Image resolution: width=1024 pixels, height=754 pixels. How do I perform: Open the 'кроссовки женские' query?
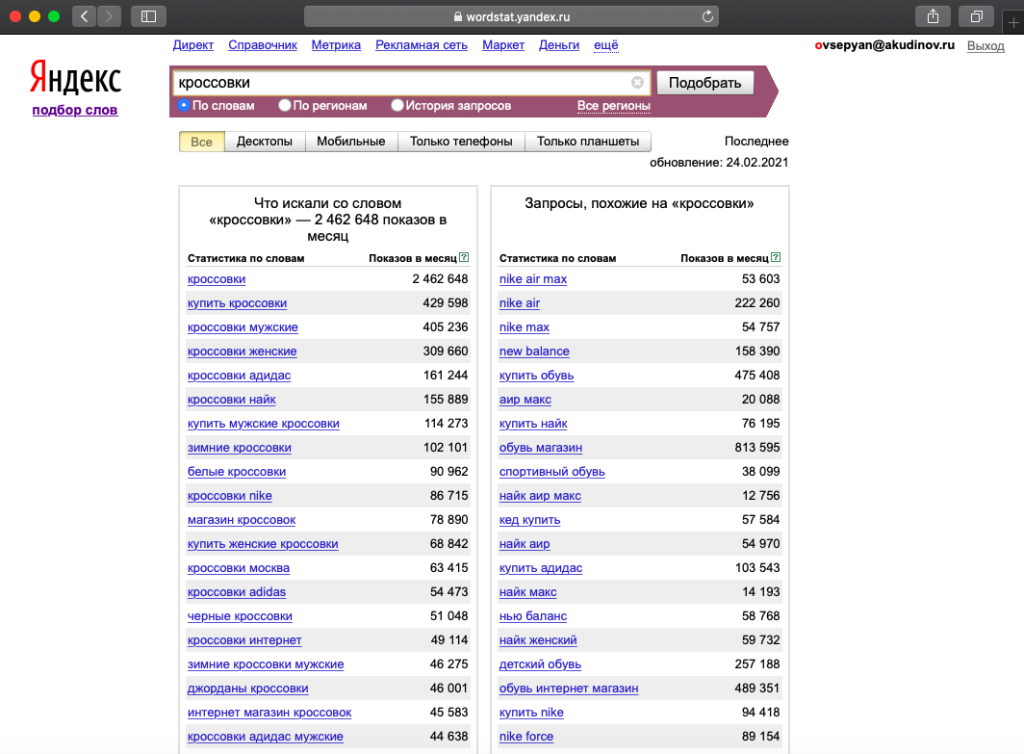coord(242,351)
